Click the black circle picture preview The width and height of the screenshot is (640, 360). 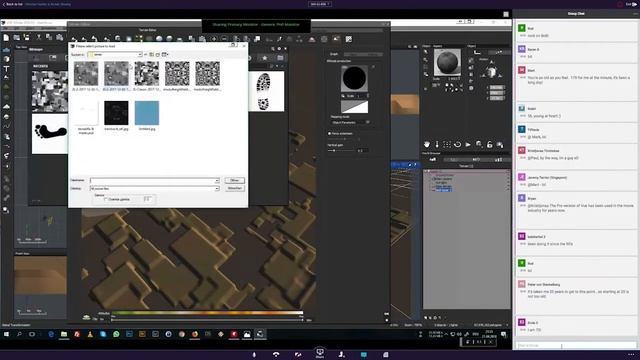354,78
